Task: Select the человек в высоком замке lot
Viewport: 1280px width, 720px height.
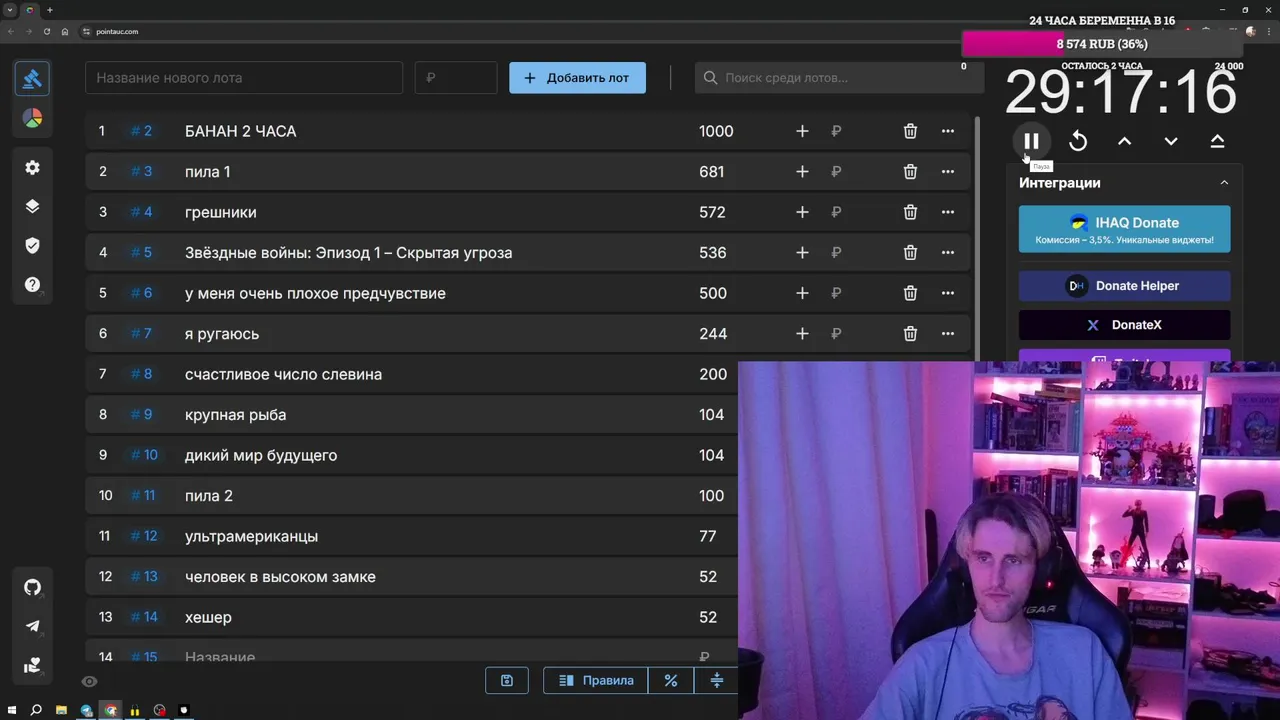Action: tap(280, 577)
